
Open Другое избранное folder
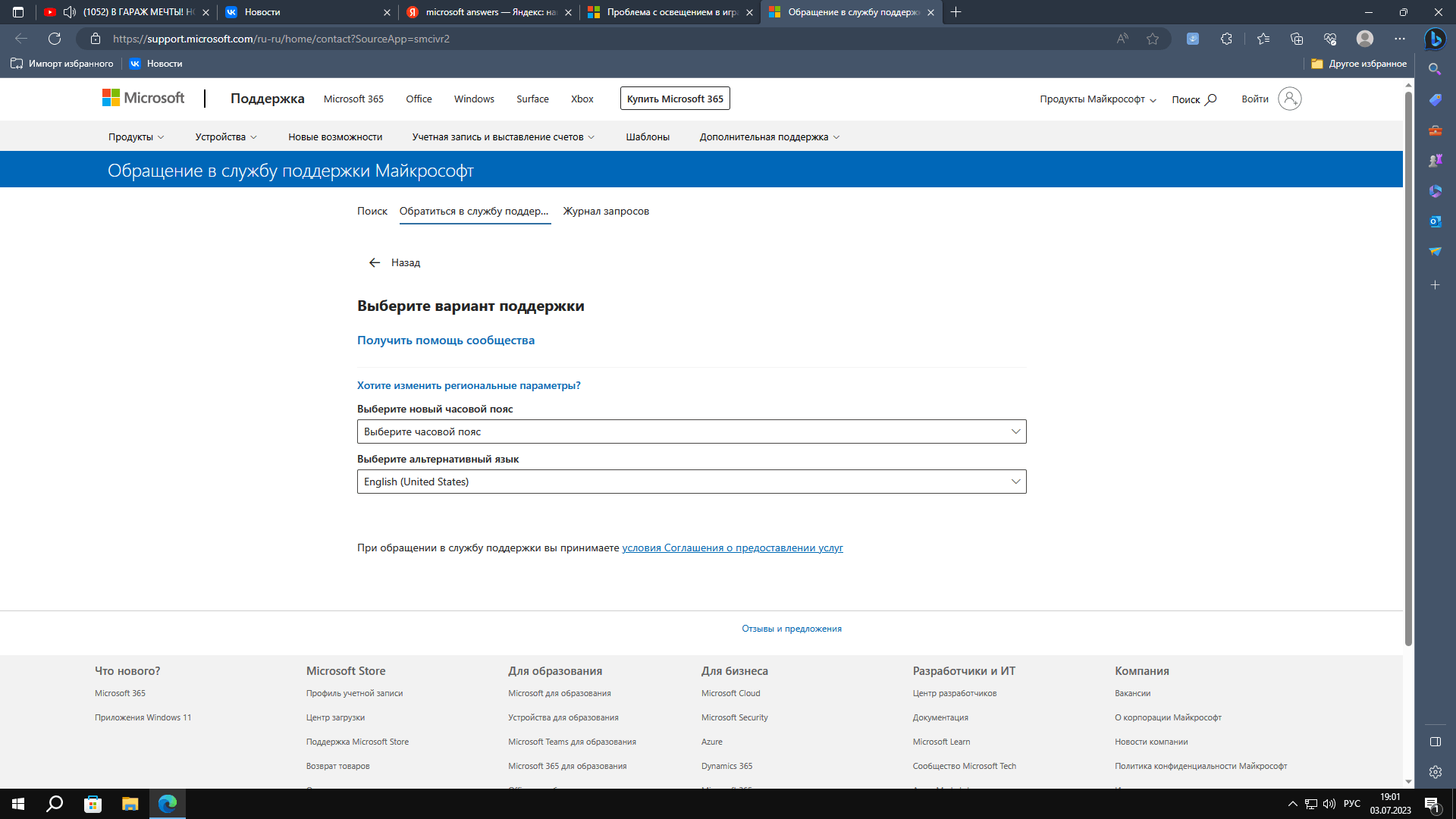1359,64
